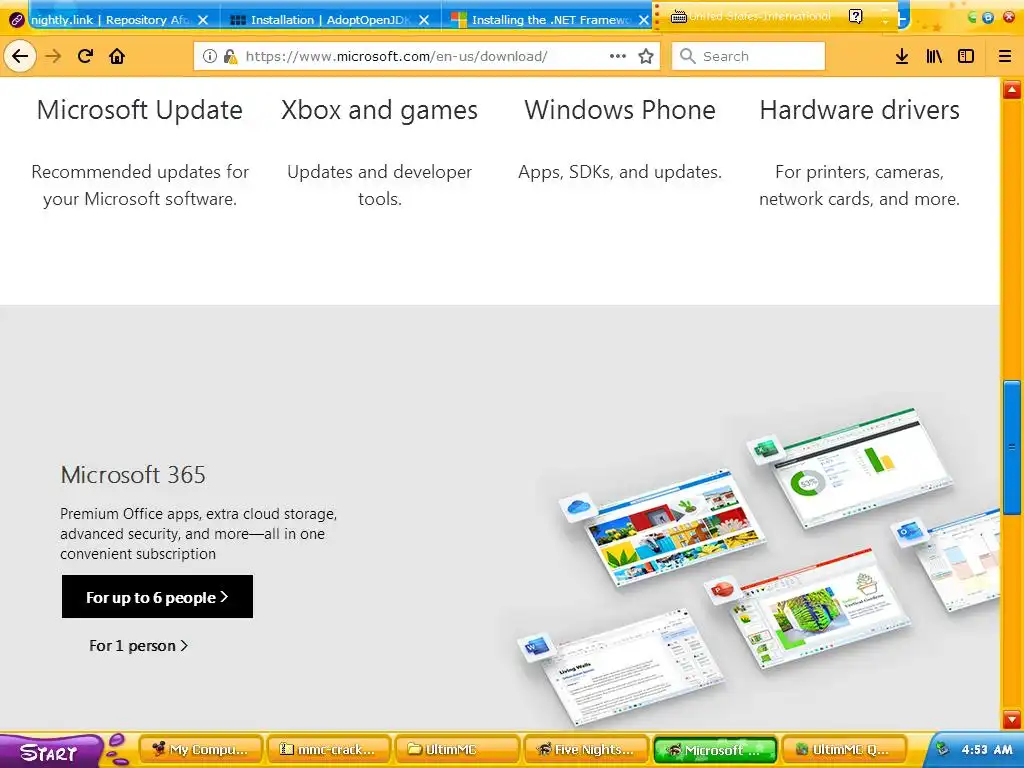Screen dimensions: 1024x768
Task: Switch to mmc-crack taskbar window
Action: (x=328, y=750)
